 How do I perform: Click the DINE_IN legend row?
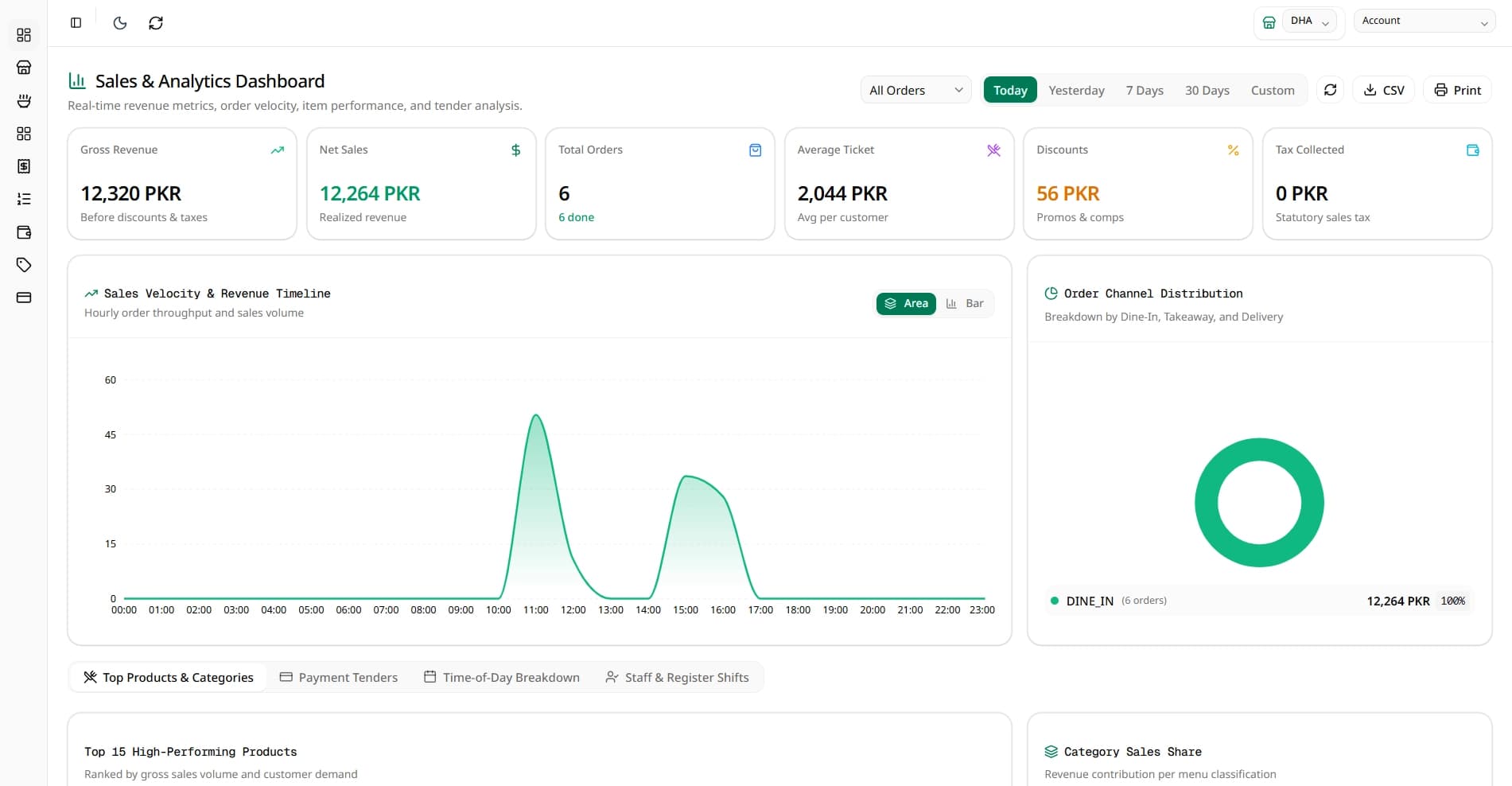(1259, 601)
